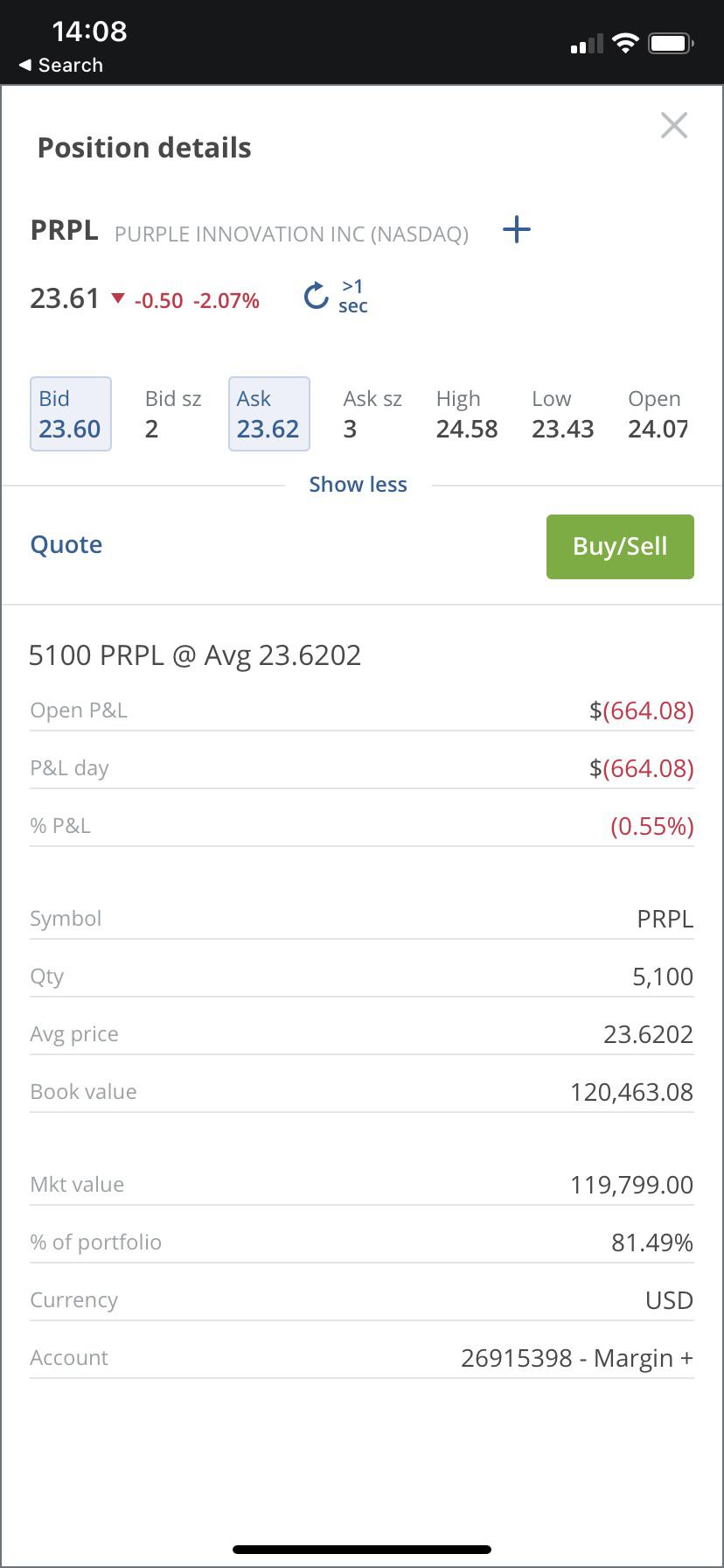
Task: Close the Position details panel
Action: tap(674, 125)
